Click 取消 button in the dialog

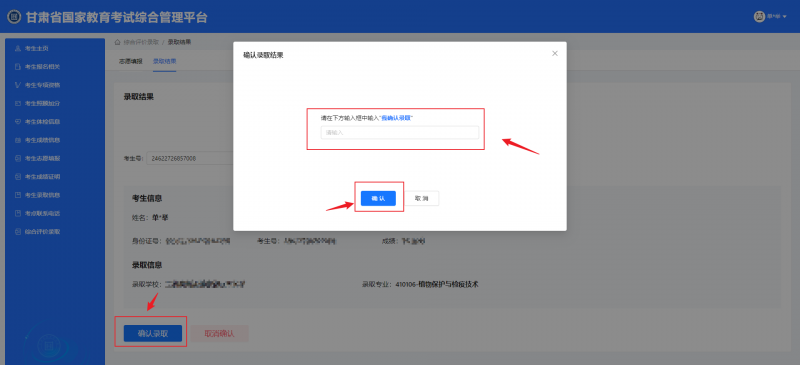click(421, 198)
